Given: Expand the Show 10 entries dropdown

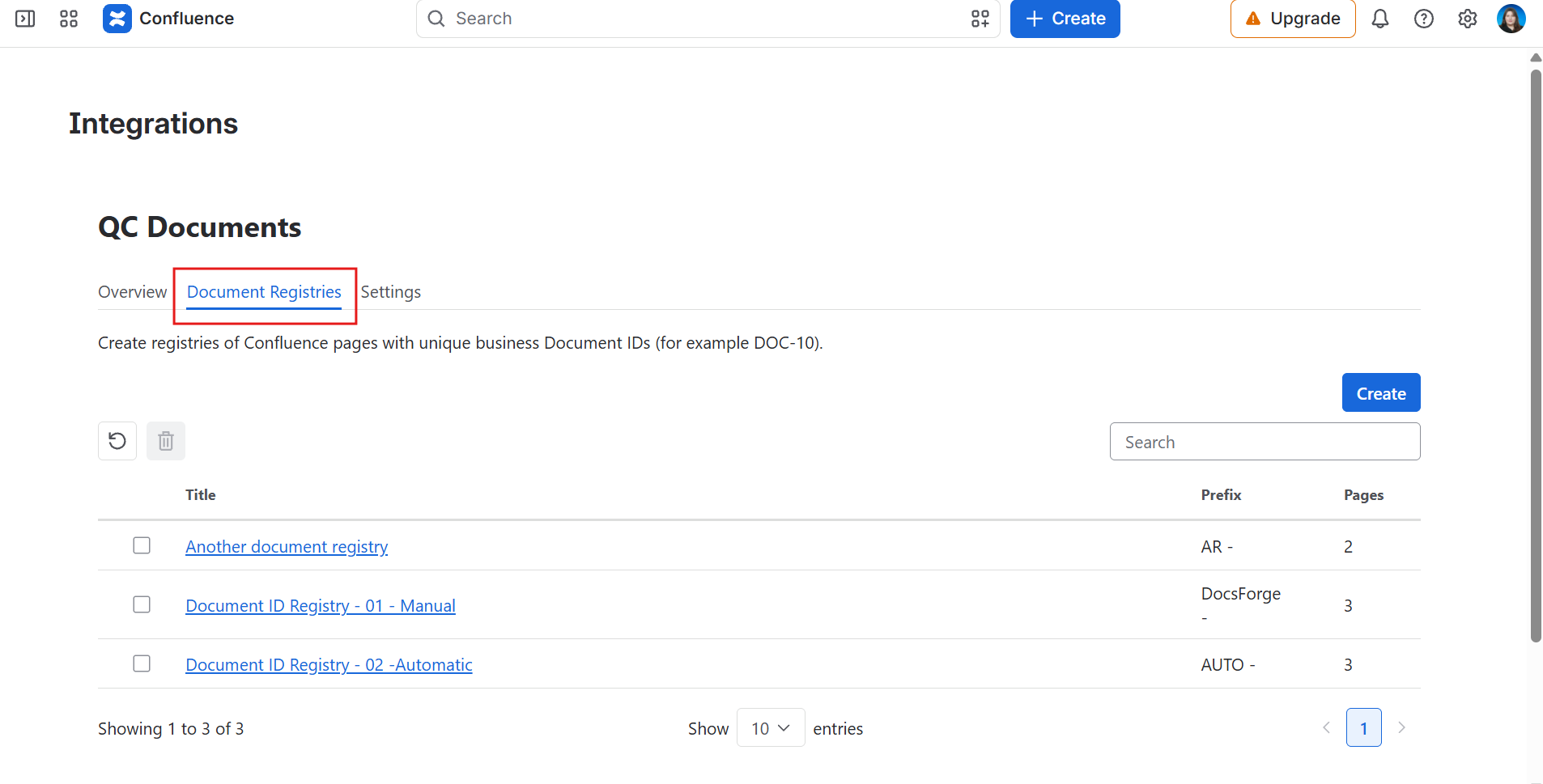Looking at the screenshot, I should pos(771,728).
